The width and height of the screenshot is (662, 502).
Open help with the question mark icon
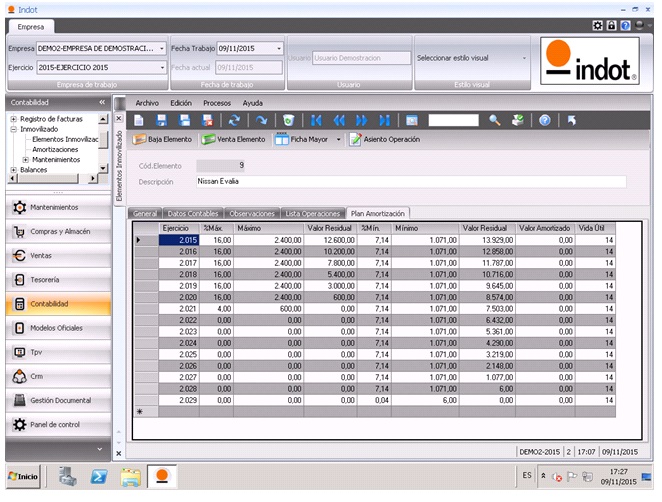click(x=545, y=120)
